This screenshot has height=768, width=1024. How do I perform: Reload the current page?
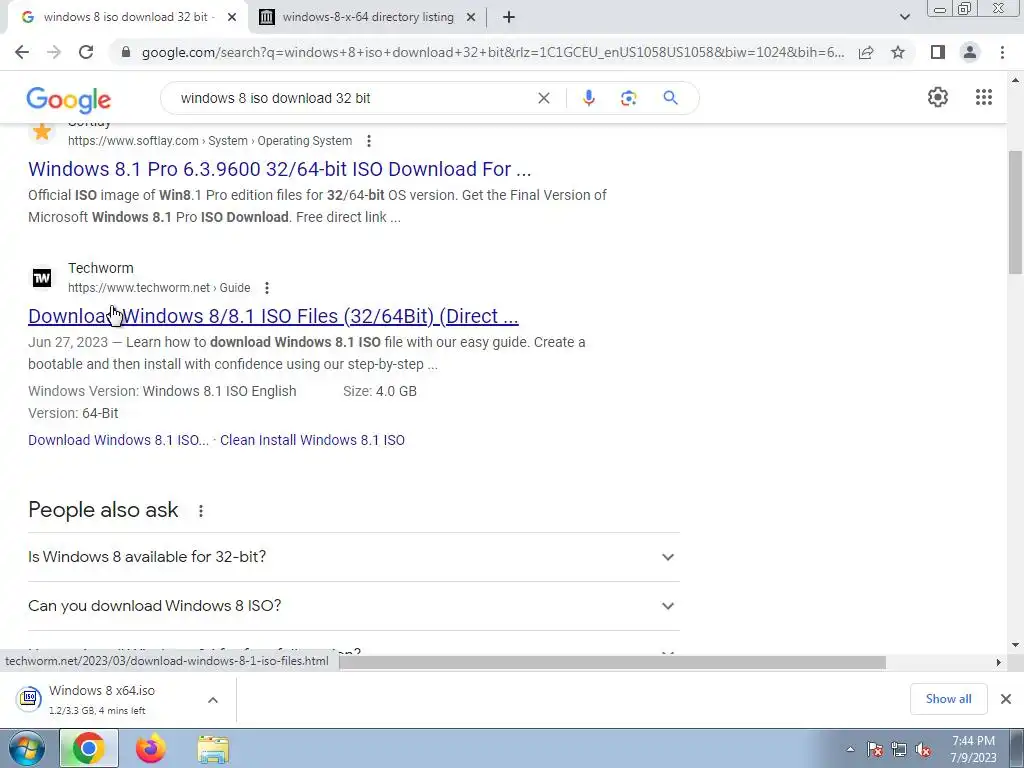pos(86,52)
